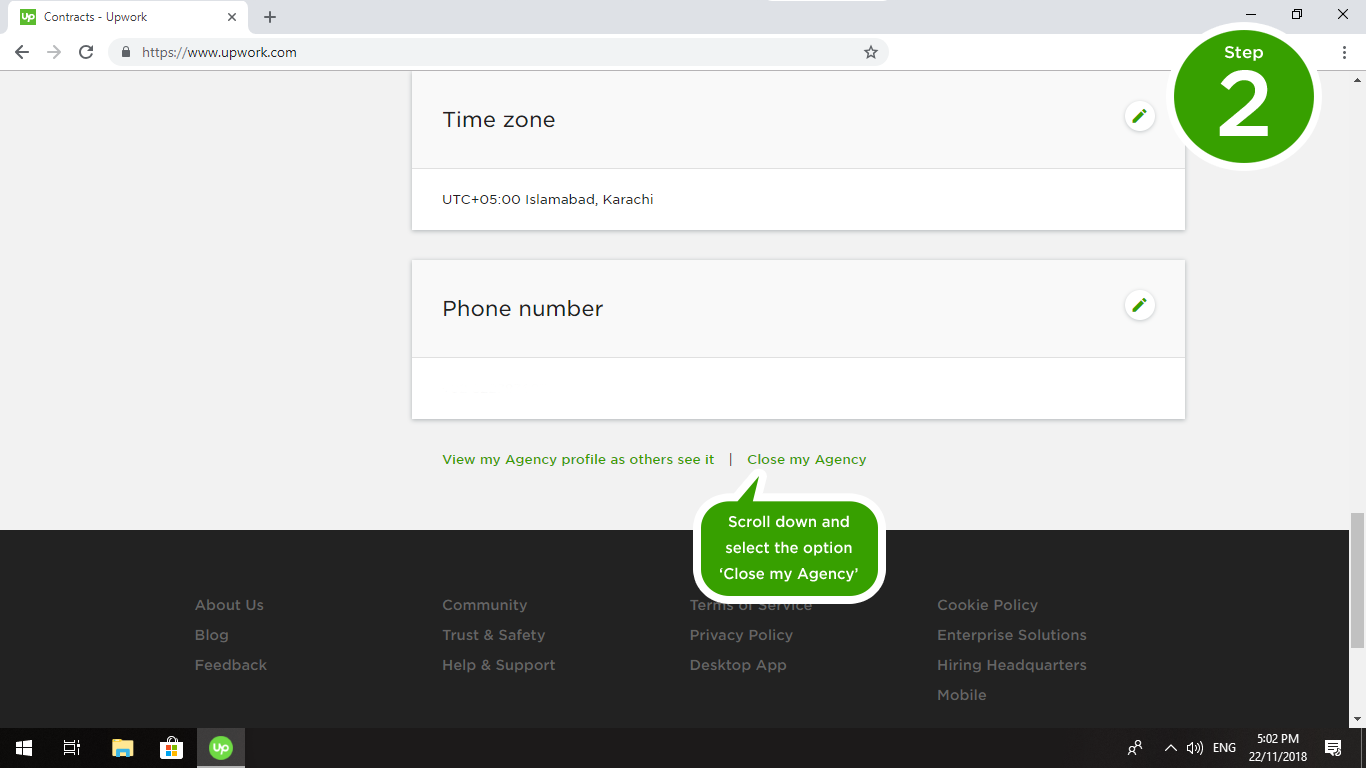
Task: Go back to previous page
Action: point(22,52)
